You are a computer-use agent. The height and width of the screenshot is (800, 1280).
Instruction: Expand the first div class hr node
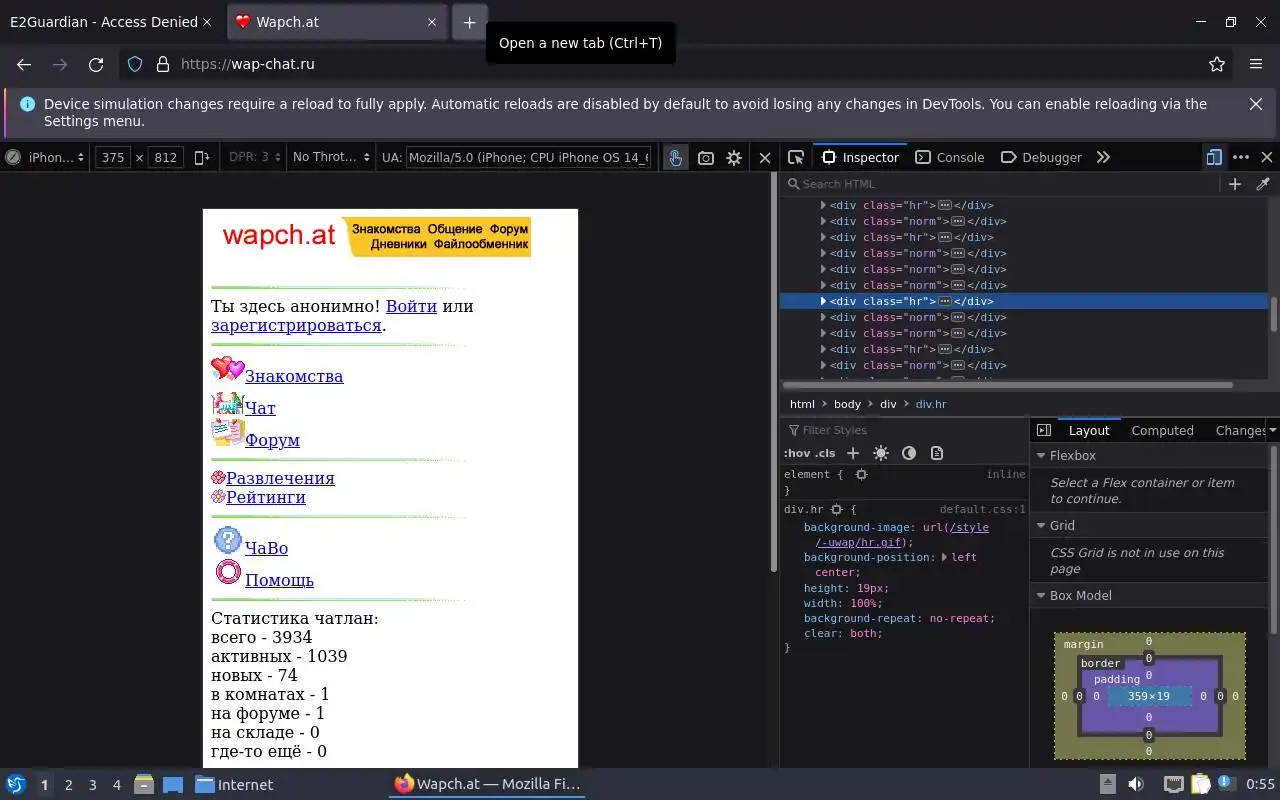pyautogui.click(x=823, y=205)
